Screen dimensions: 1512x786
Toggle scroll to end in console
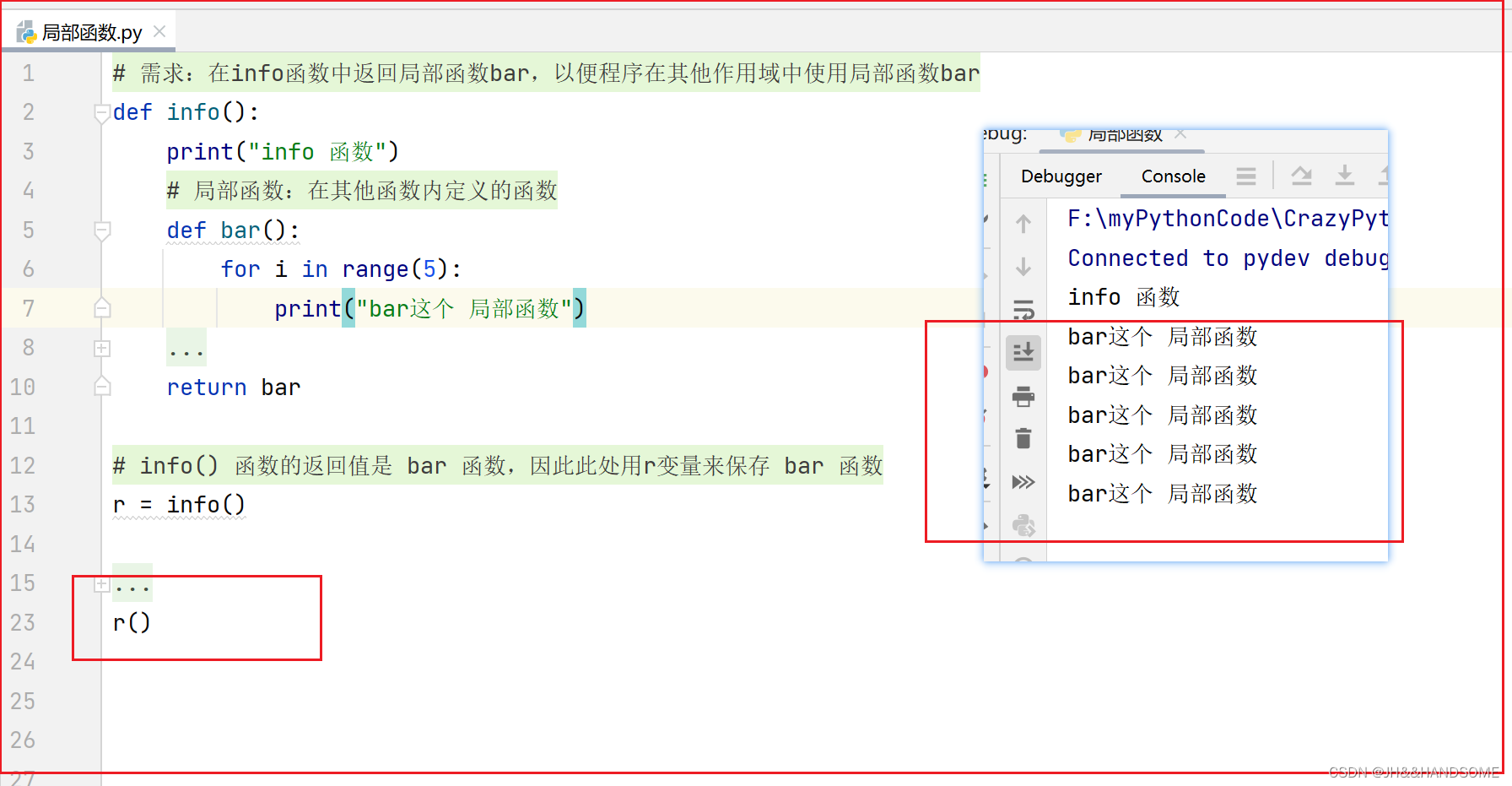[x=1023, y=352]
